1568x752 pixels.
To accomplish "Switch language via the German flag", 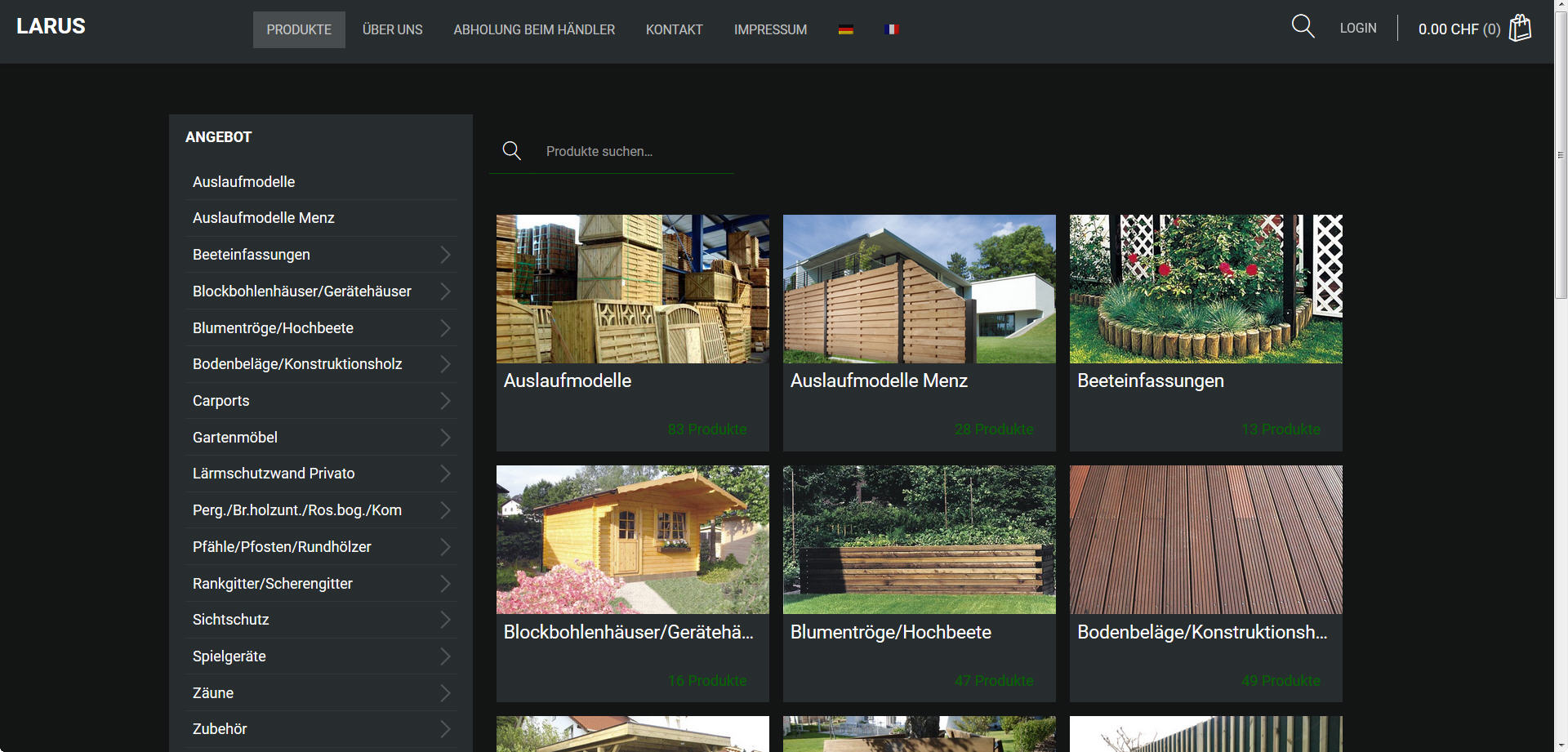I will (845, 29).
